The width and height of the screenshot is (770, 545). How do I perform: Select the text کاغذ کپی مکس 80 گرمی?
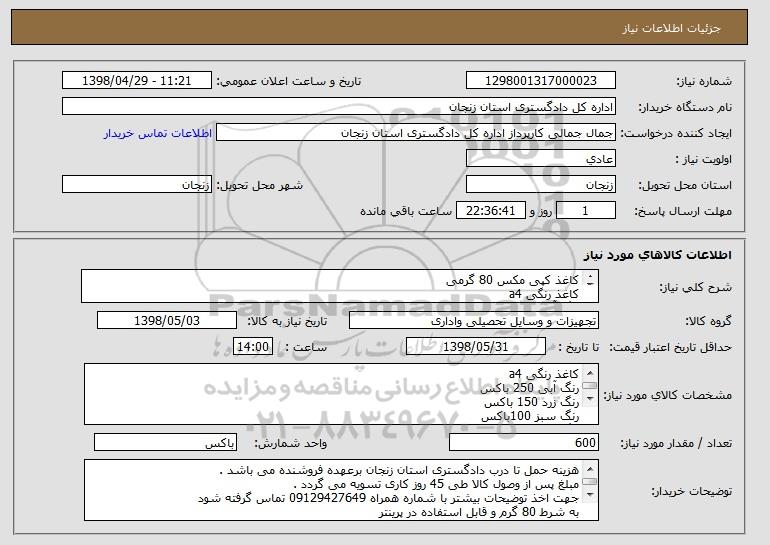[x=512, y=280]
